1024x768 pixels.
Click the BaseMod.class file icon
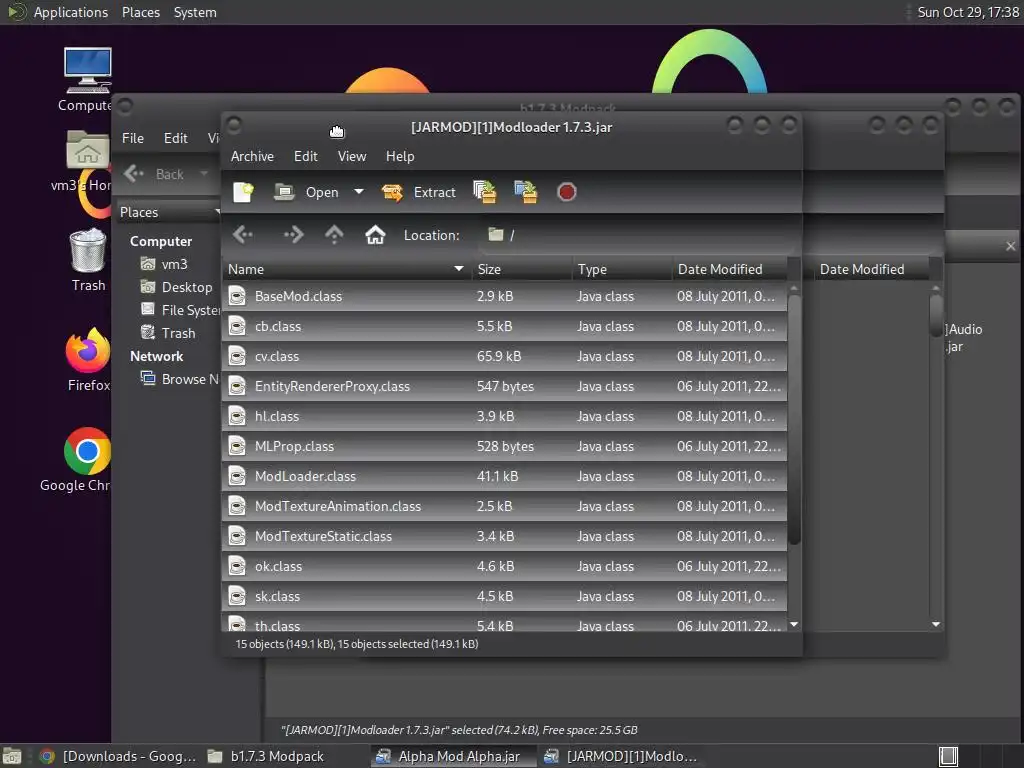coord(237,296)
